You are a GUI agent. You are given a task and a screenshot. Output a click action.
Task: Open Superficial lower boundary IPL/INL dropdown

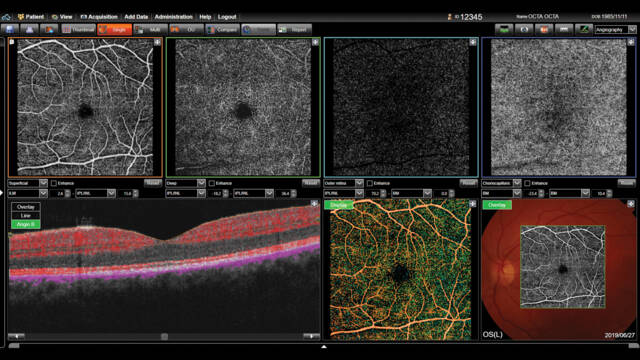click(x=96, y=193)
